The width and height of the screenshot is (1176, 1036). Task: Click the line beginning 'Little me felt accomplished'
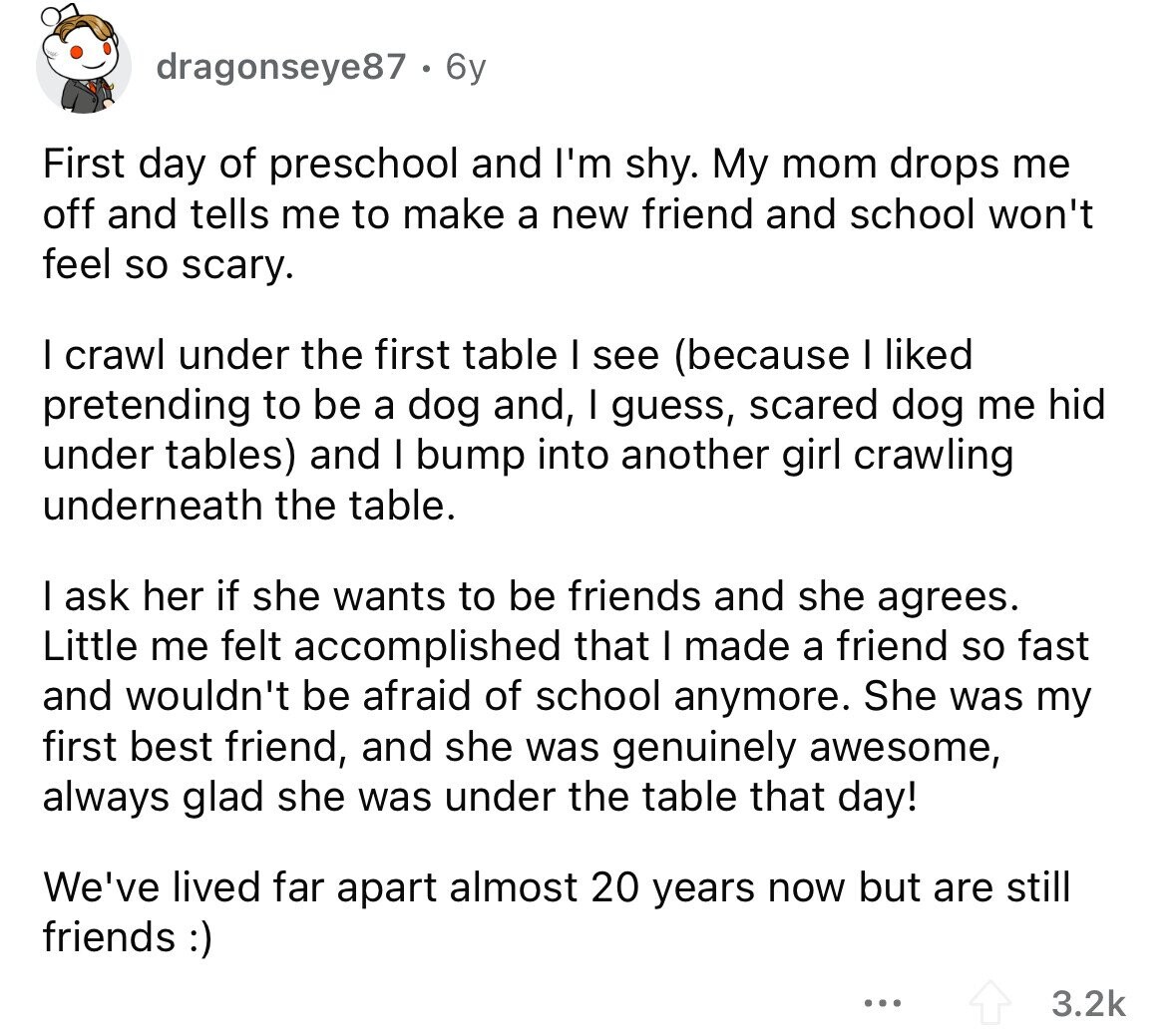566,646
